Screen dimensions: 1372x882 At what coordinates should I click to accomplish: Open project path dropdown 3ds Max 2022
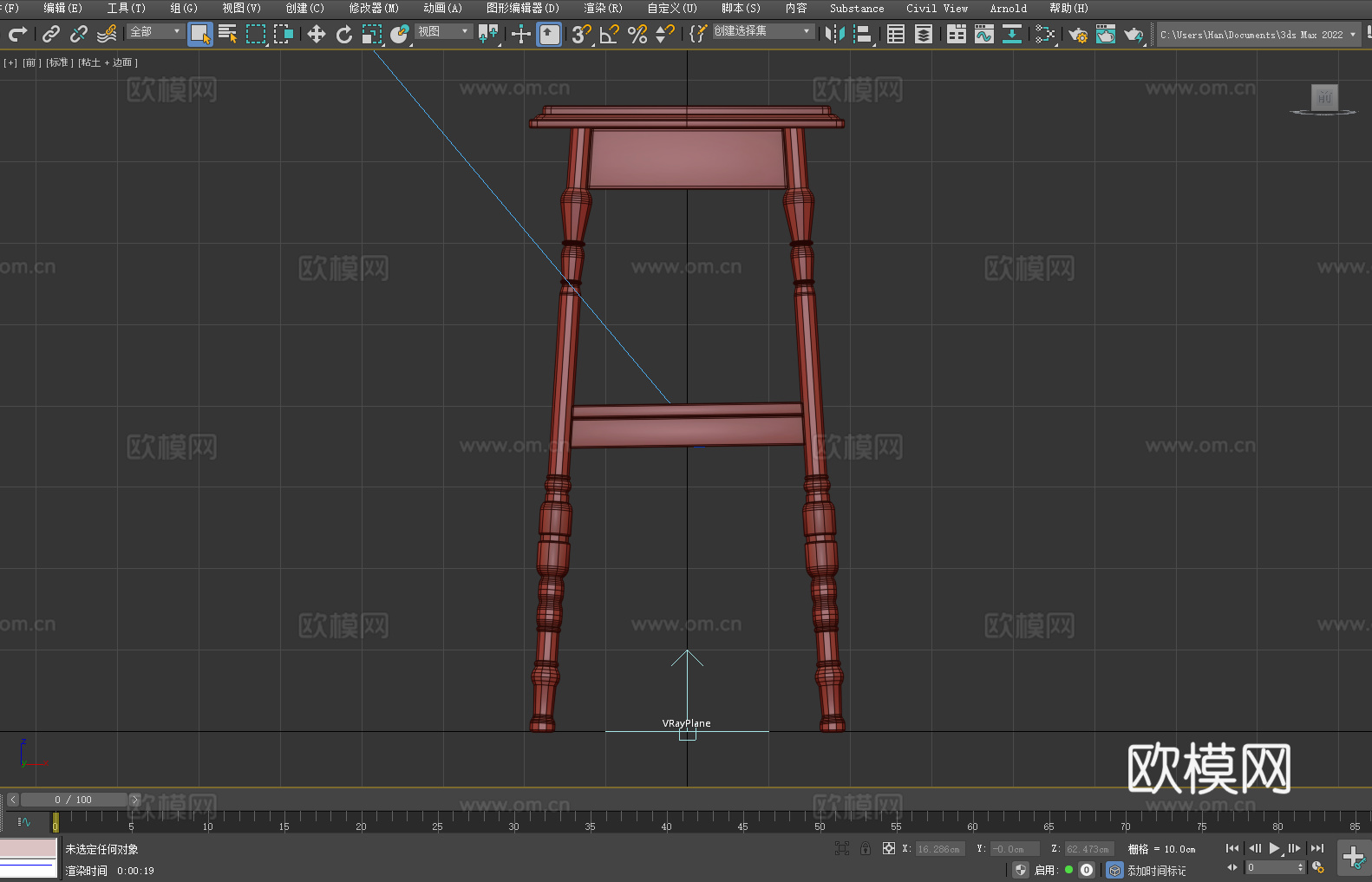point(1258,35)
